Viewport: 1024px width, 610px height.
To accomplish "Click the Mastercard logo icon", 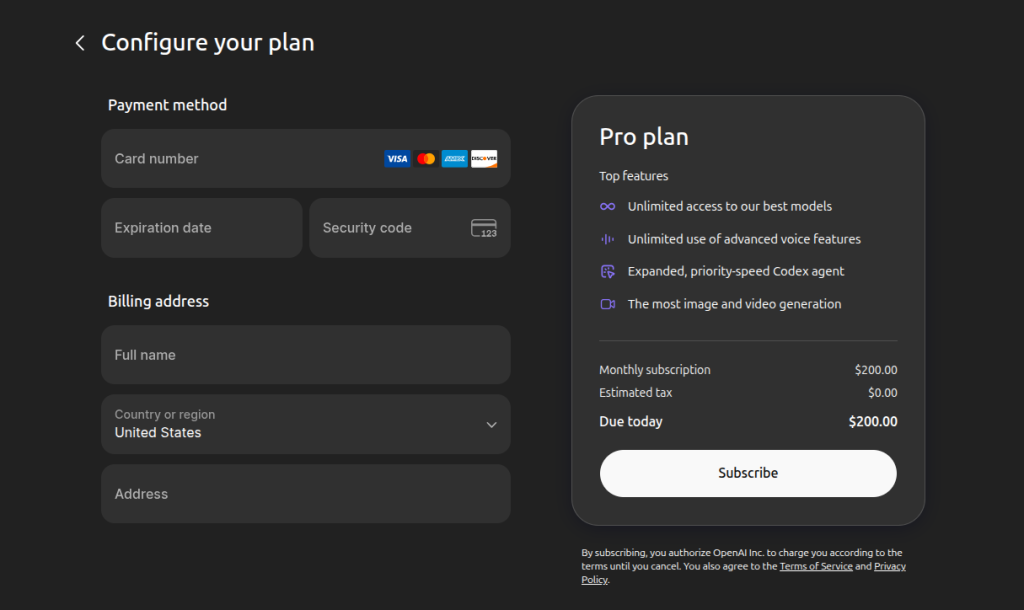I will 426,159.
